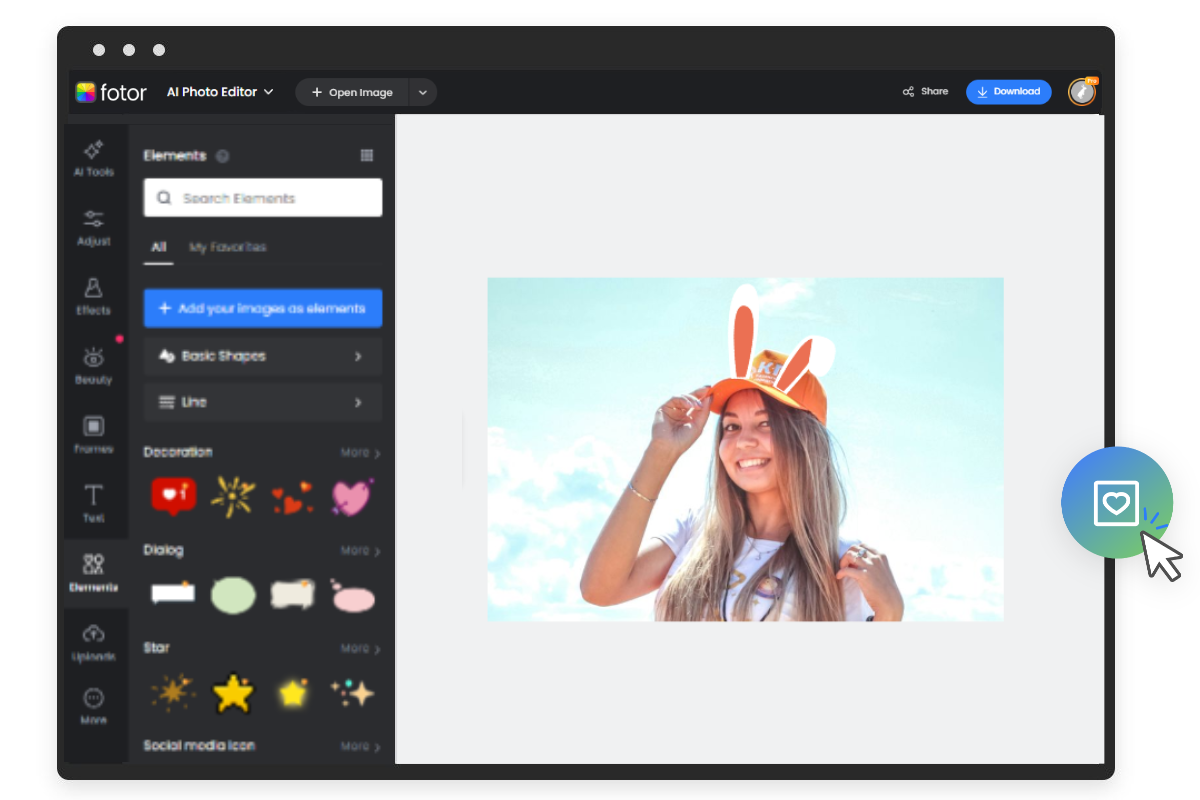This screenshot has width=1200, height=800.
Task: Click the grid layout icon beside Elements
Action: click(366, 155)
